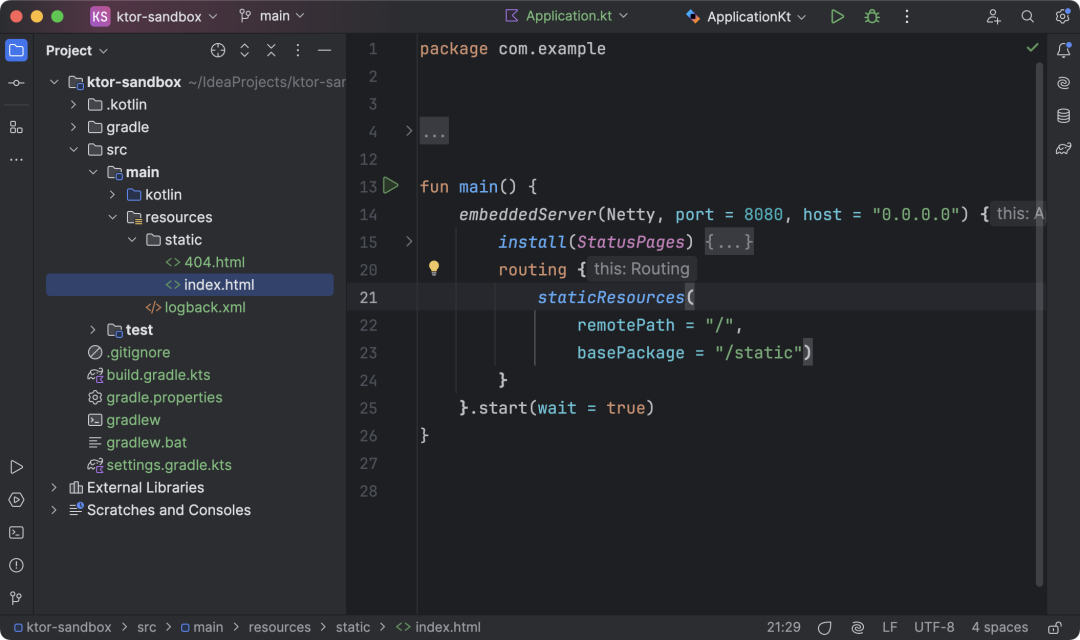Open the Database tool window
Screen dimensions: 1080x640
click(1063, 116)
